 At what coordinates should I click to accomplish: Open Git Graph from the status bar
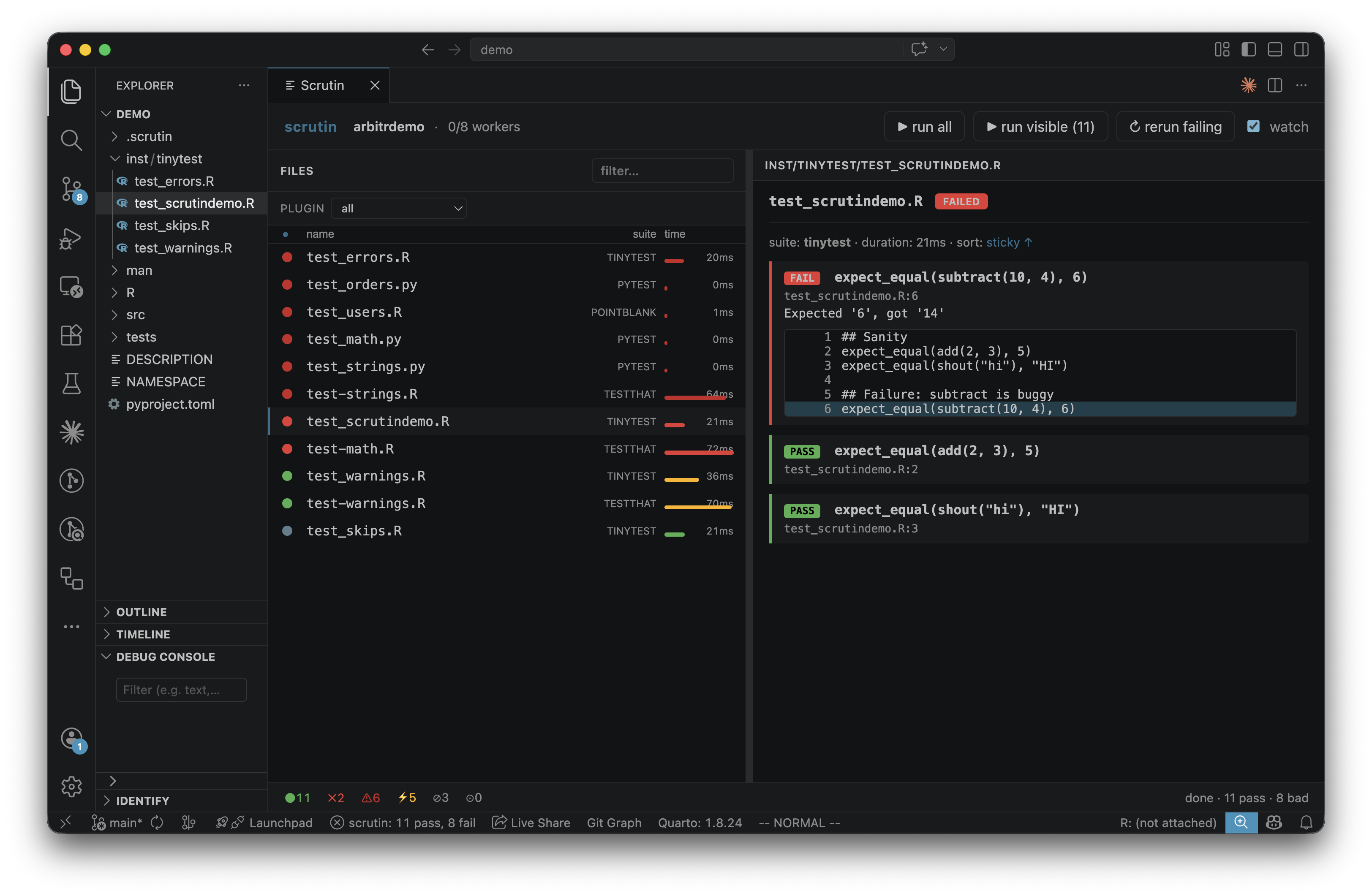614,822
